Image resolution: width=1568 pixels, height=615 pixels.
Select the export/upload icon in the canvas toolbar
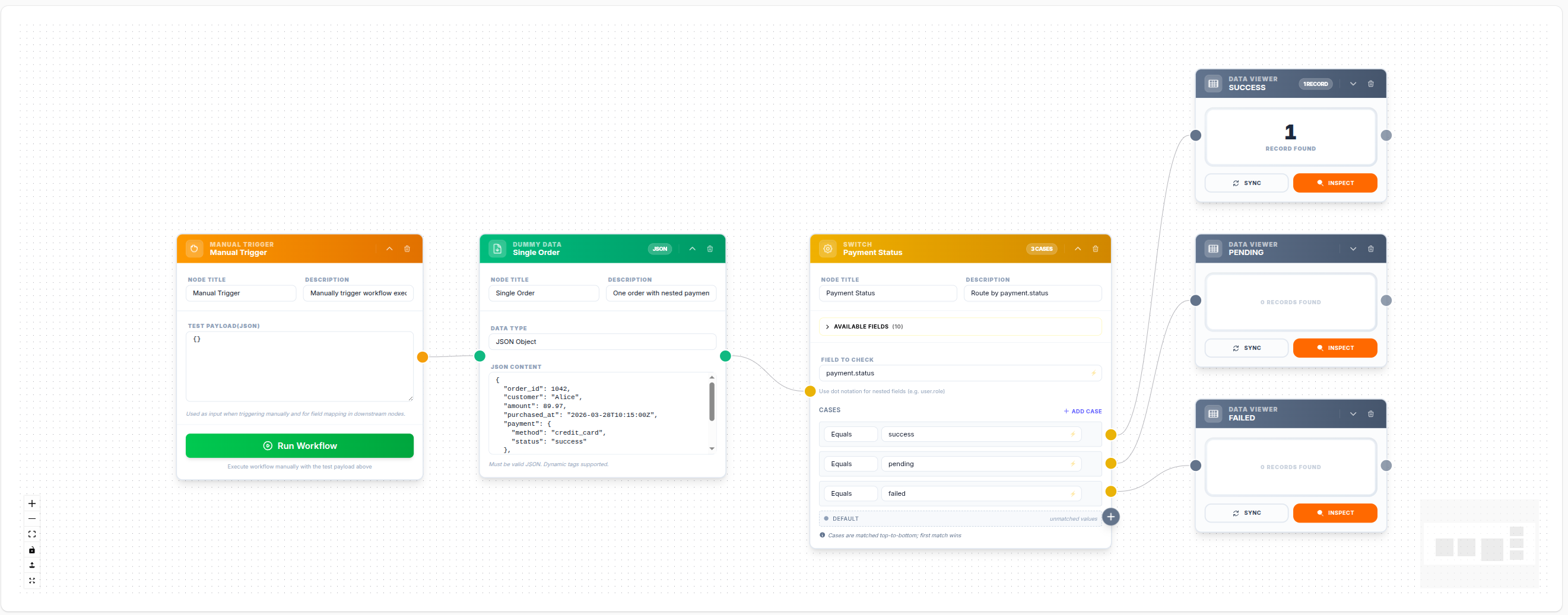pos(31,565)
